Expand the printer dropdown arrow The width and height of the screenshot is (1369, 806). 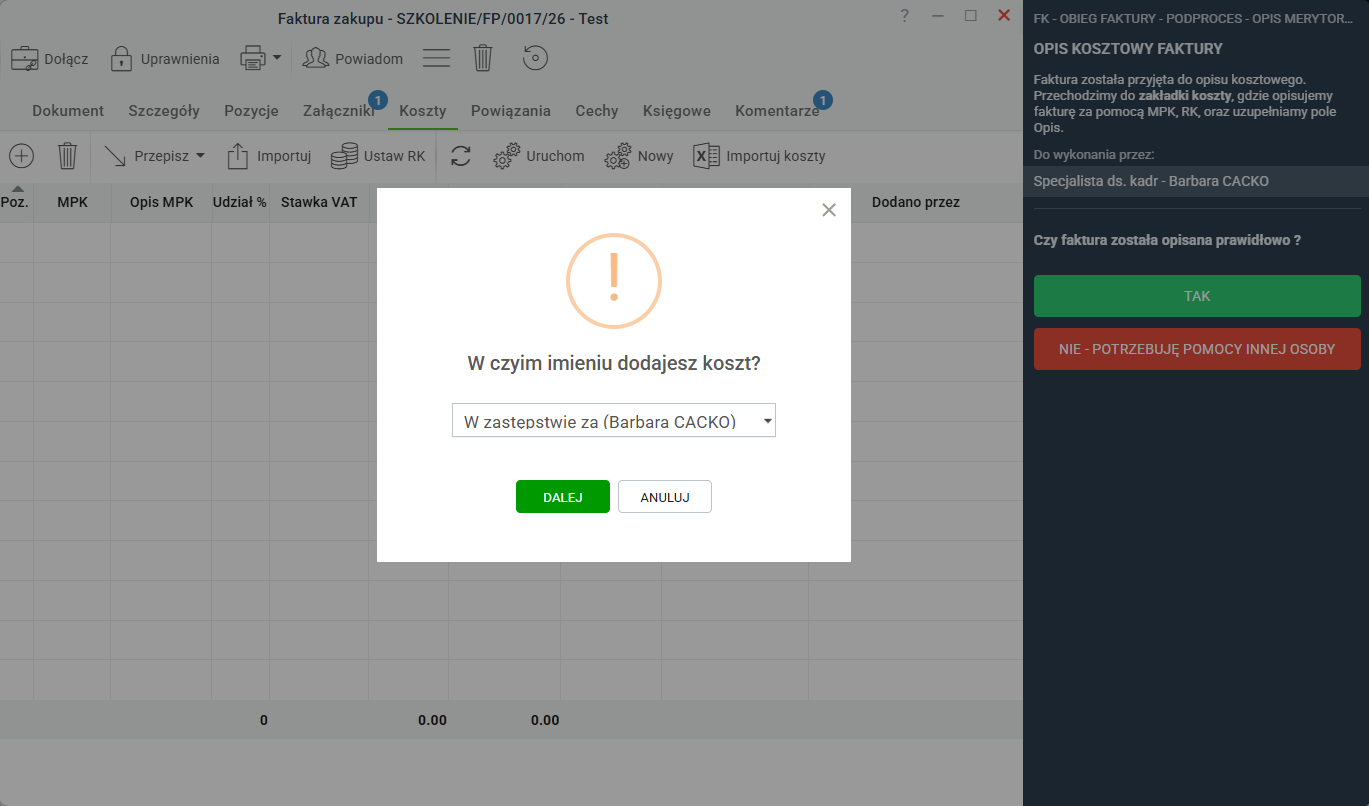[x=277, y=58]
